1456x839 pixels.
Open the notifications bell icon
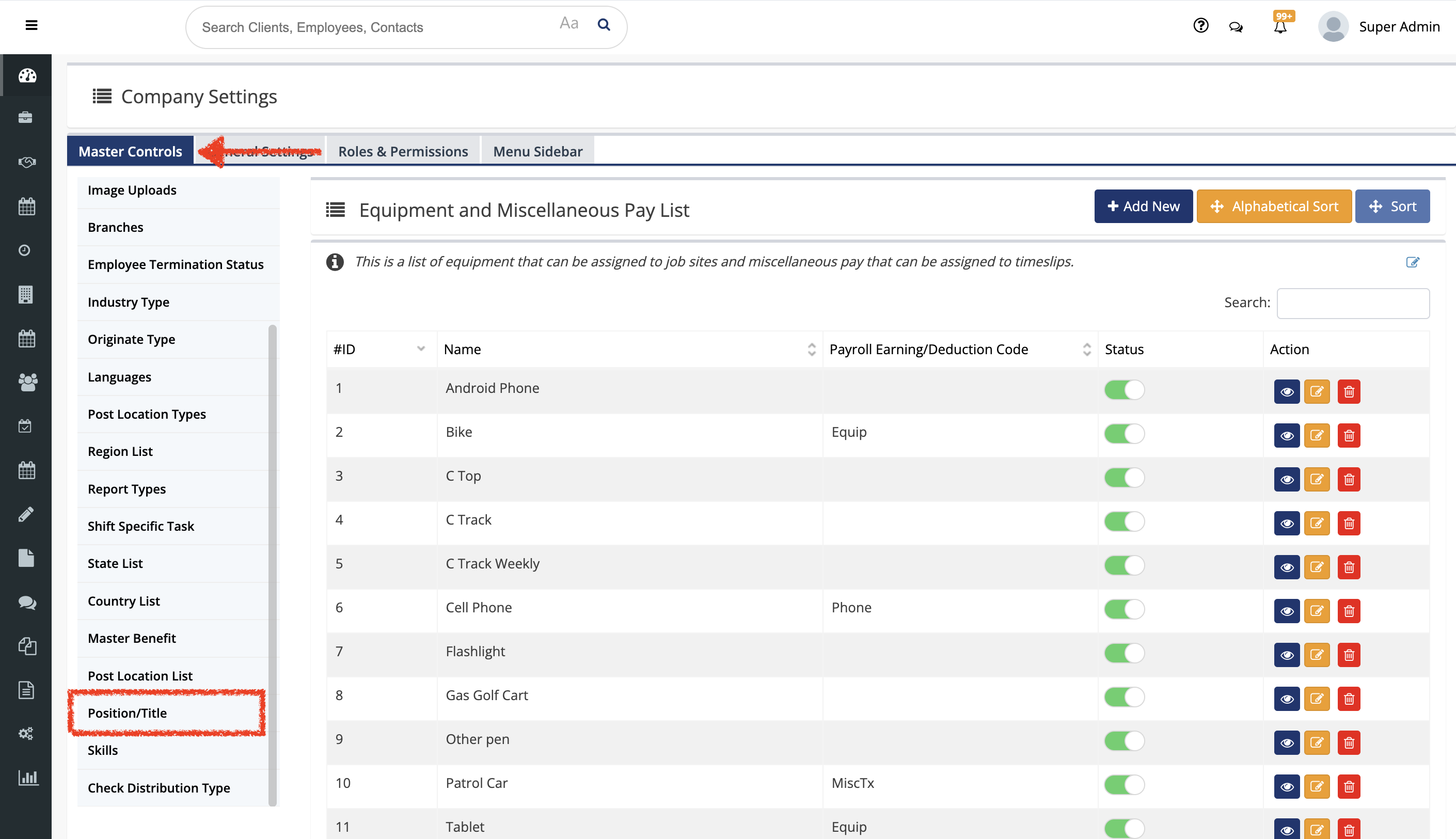1280,26
